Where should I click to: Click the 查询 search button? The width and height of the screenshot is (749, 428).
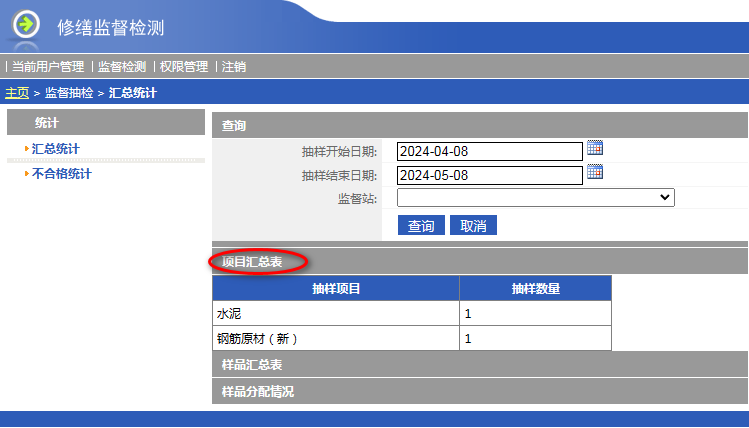pos(421,226)
